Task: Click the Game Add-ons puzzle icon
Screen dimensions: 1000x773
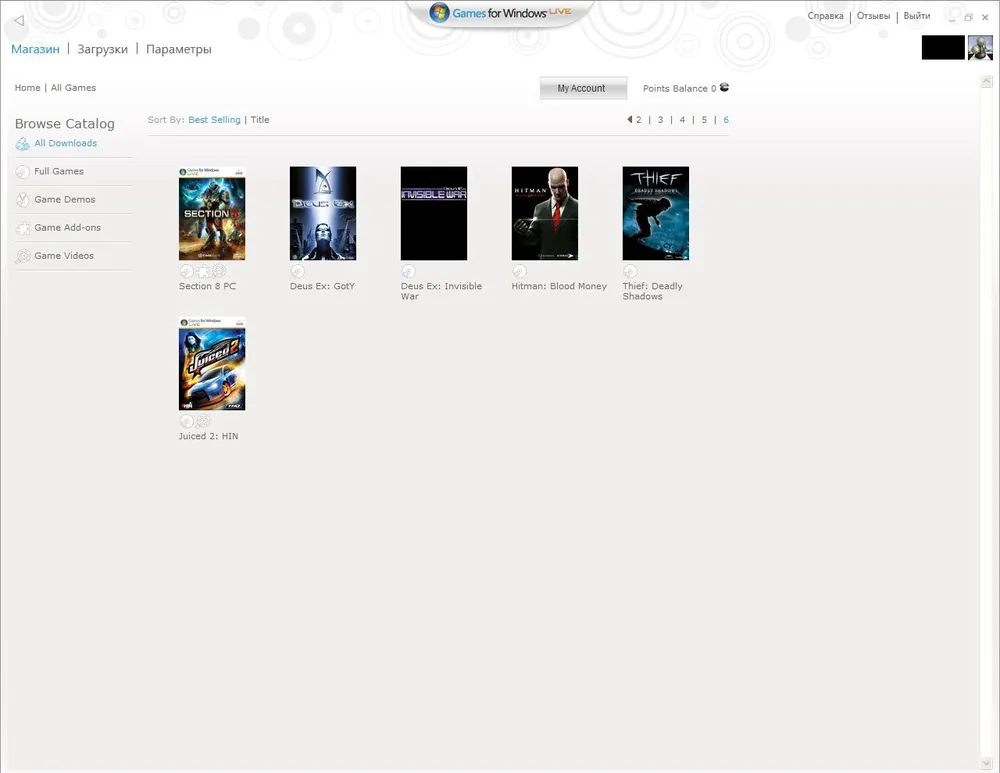Action: [x=22, y=228]
